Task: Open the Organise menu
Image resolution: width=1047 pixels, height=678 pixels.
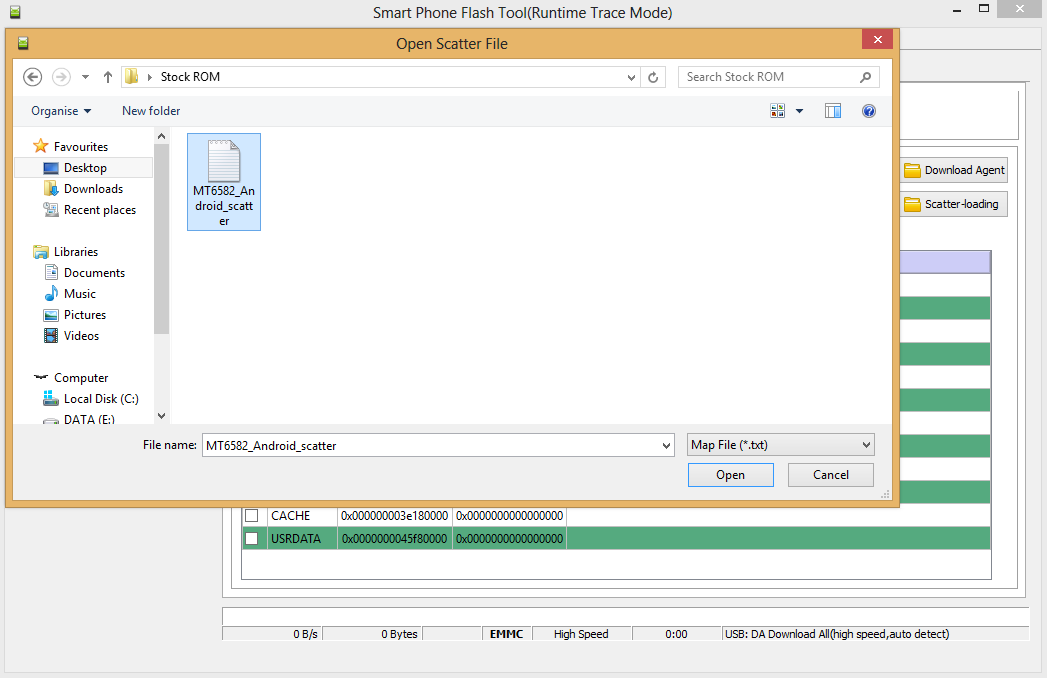Action: pyautogui.click(x=61, y=111)
